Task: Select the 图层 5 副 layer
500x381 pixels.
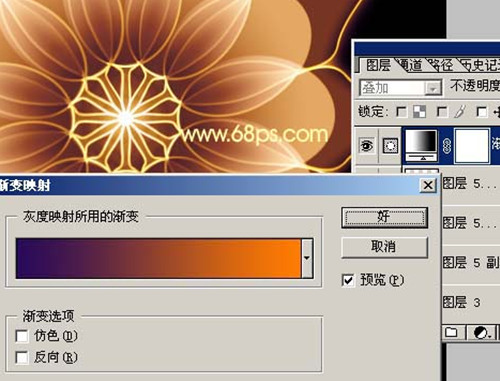Action: (x=471, y=263)
